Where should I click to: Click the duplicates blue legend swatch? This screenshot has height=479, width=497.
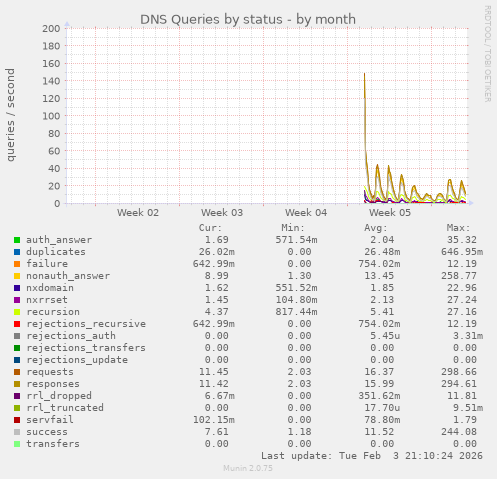(x=17, y=252)
